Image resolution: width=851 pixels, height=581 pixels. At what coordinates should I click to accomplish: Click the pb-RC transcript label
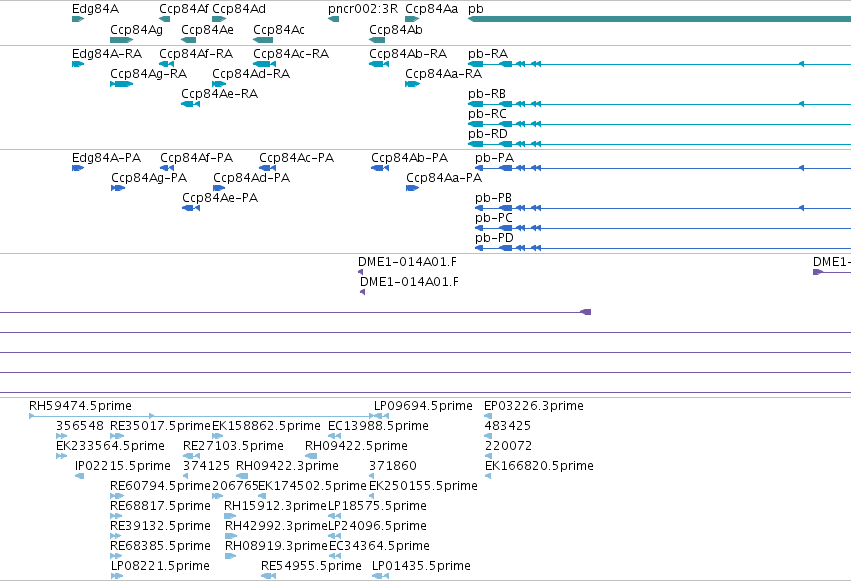487,114
